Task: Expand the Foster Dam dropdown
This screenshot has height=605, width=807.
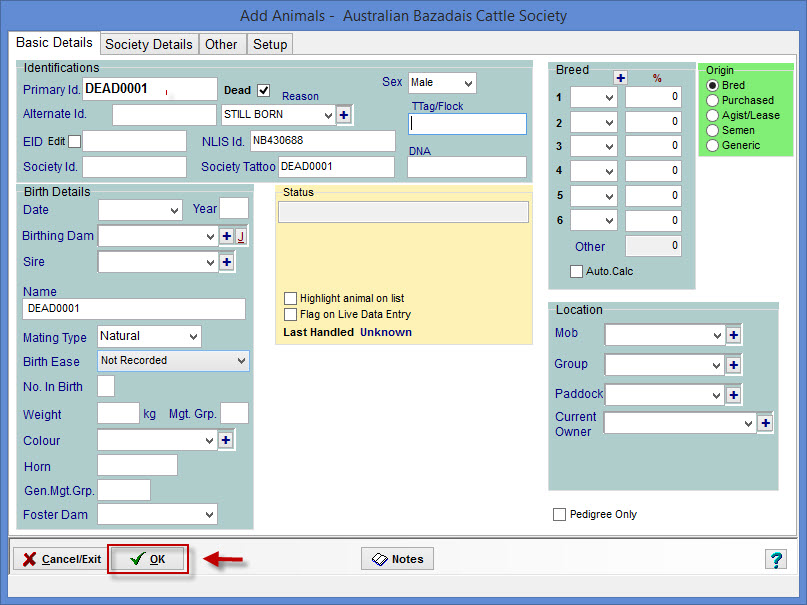Action: (209, 514)
